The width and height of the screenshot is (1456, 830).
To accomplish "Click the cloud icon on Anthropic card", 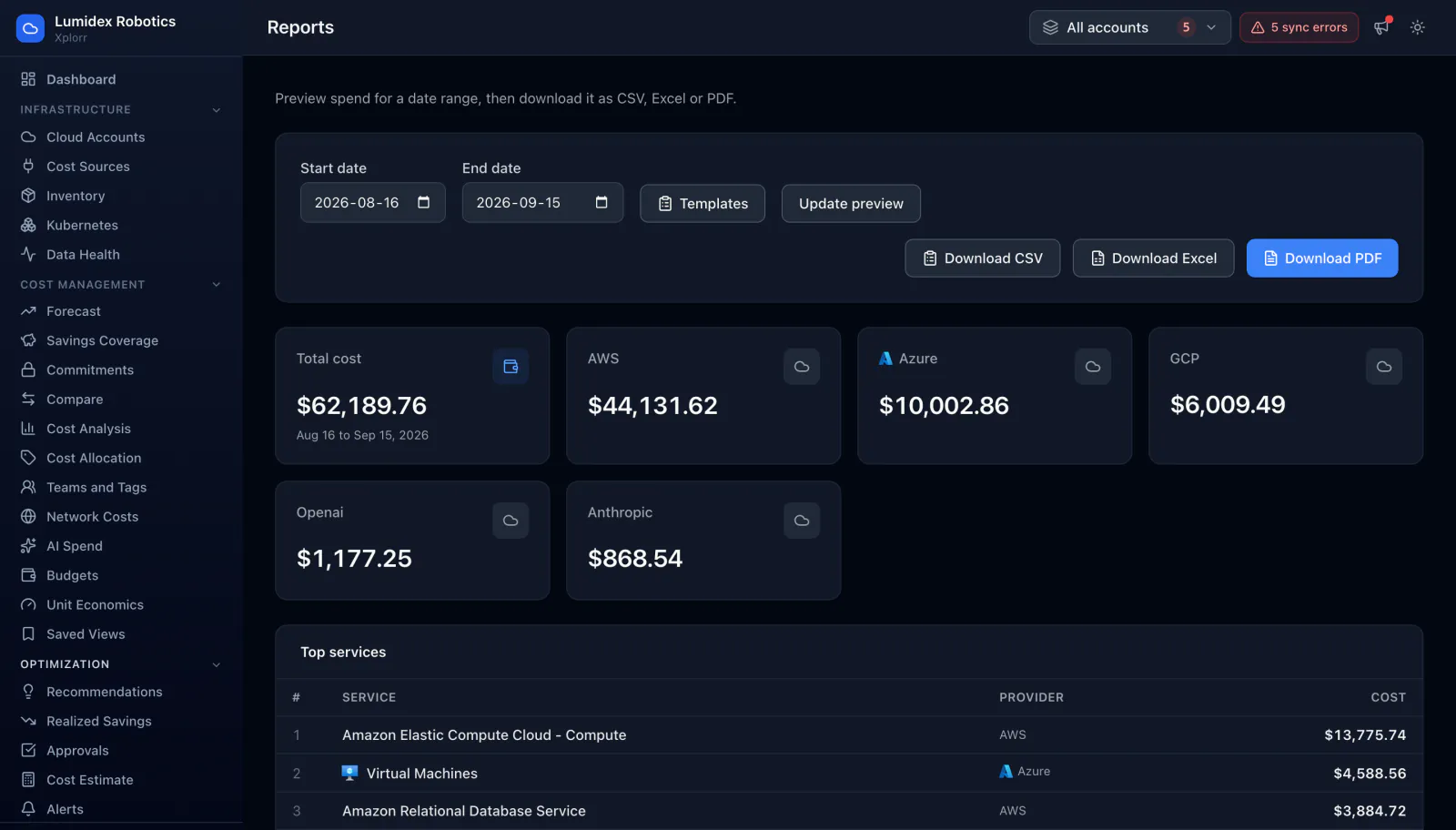I will (802, 521).
